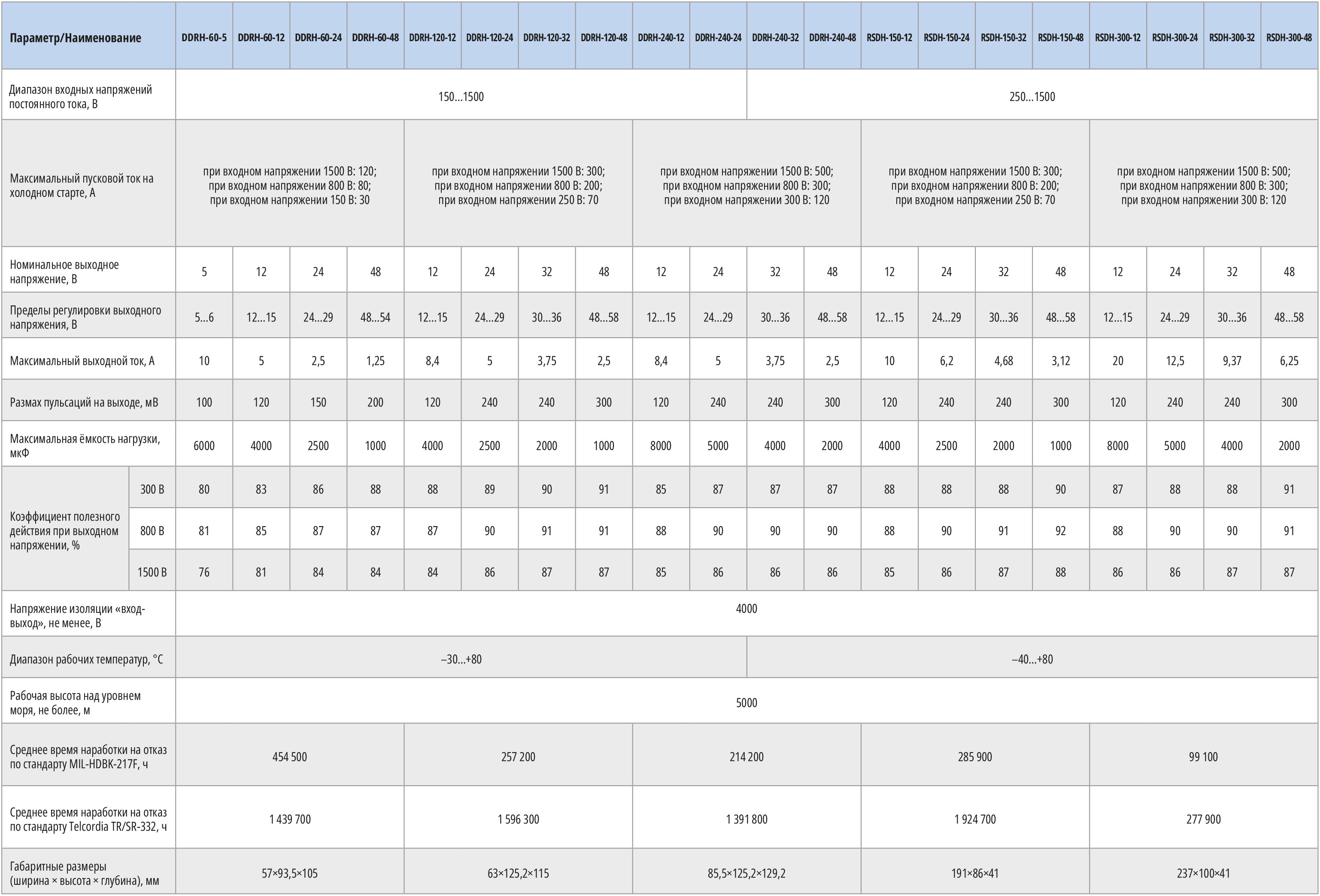Click the '1500 В' efficiency sub-row label

(x=152, y=569)
